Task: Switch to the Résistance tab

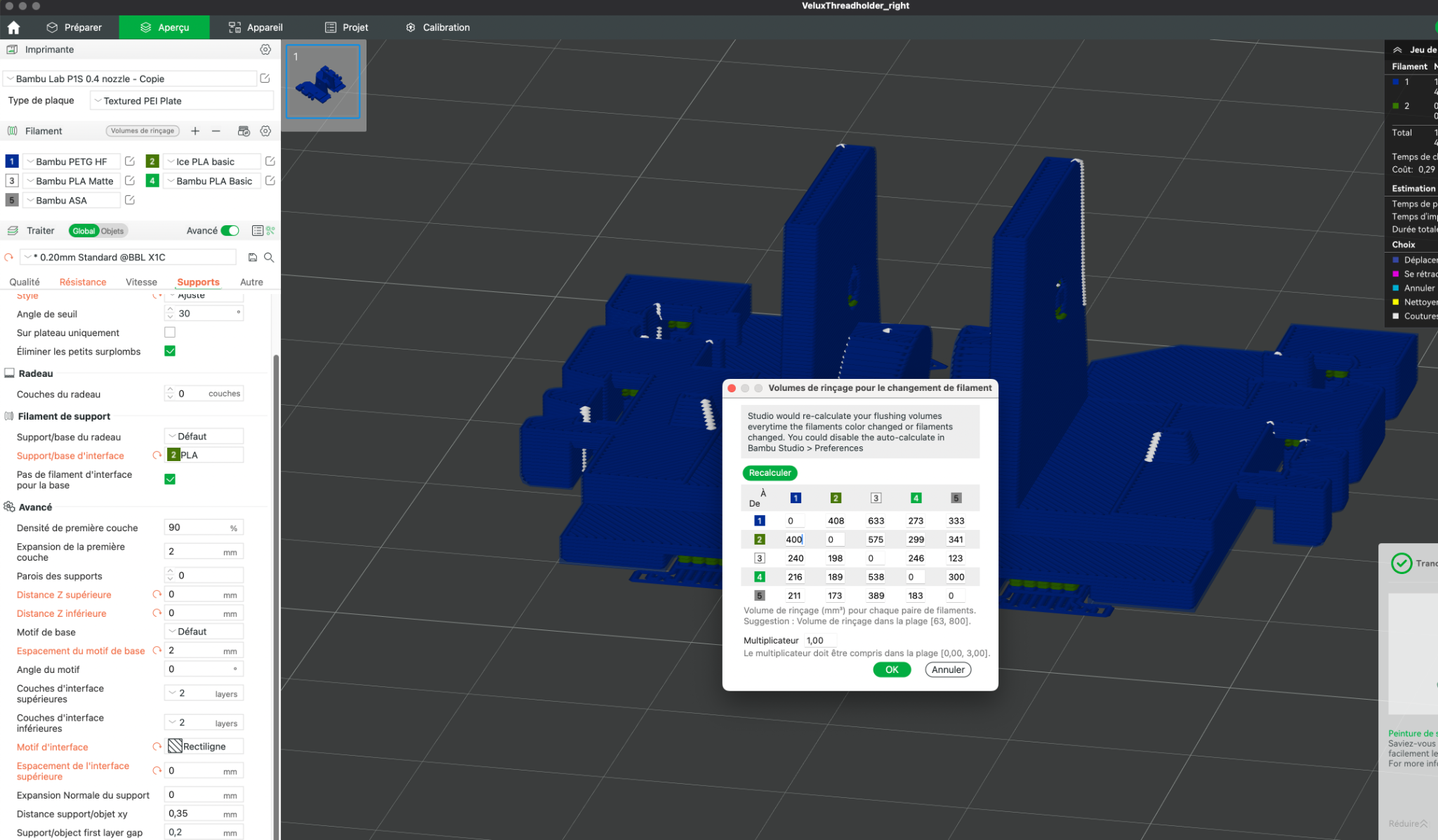Action: (x=83, y=282)
